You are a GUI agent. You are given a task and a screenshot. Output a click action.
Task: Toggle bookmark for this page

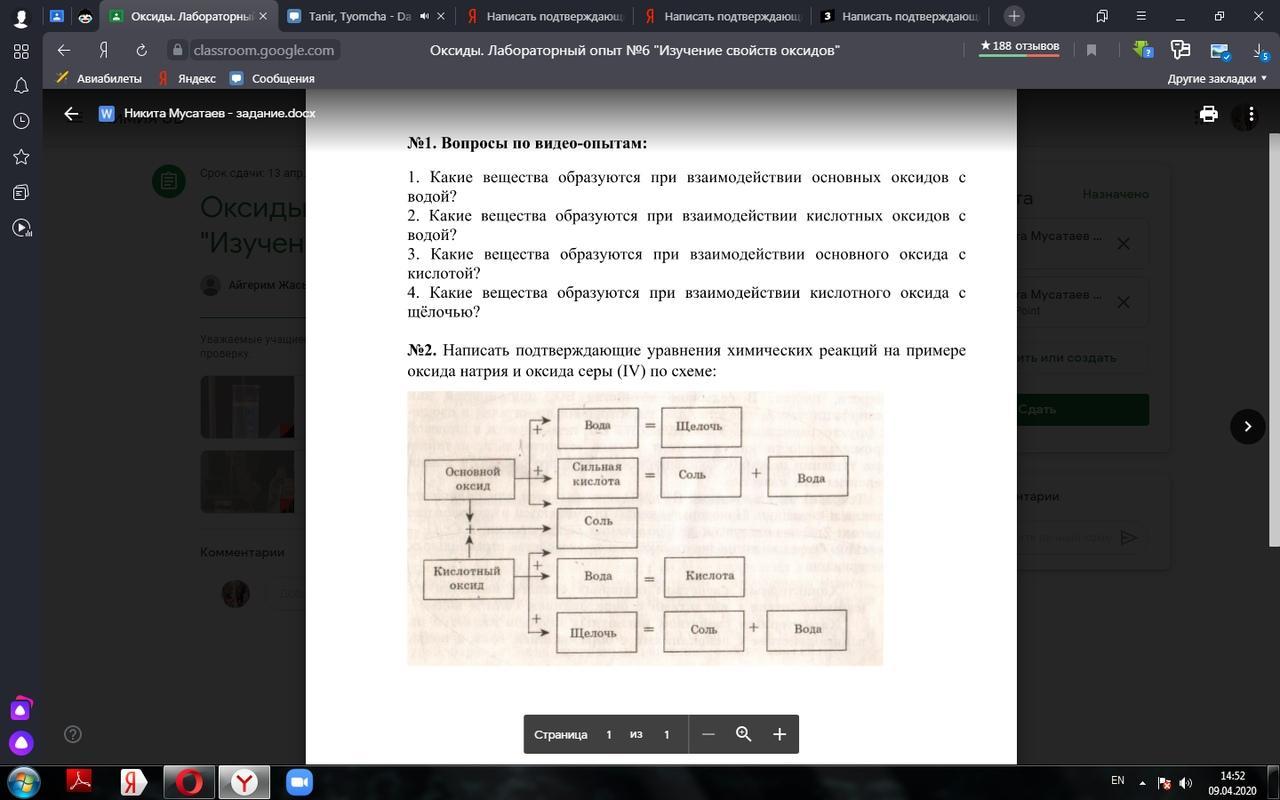(1091, 50)
